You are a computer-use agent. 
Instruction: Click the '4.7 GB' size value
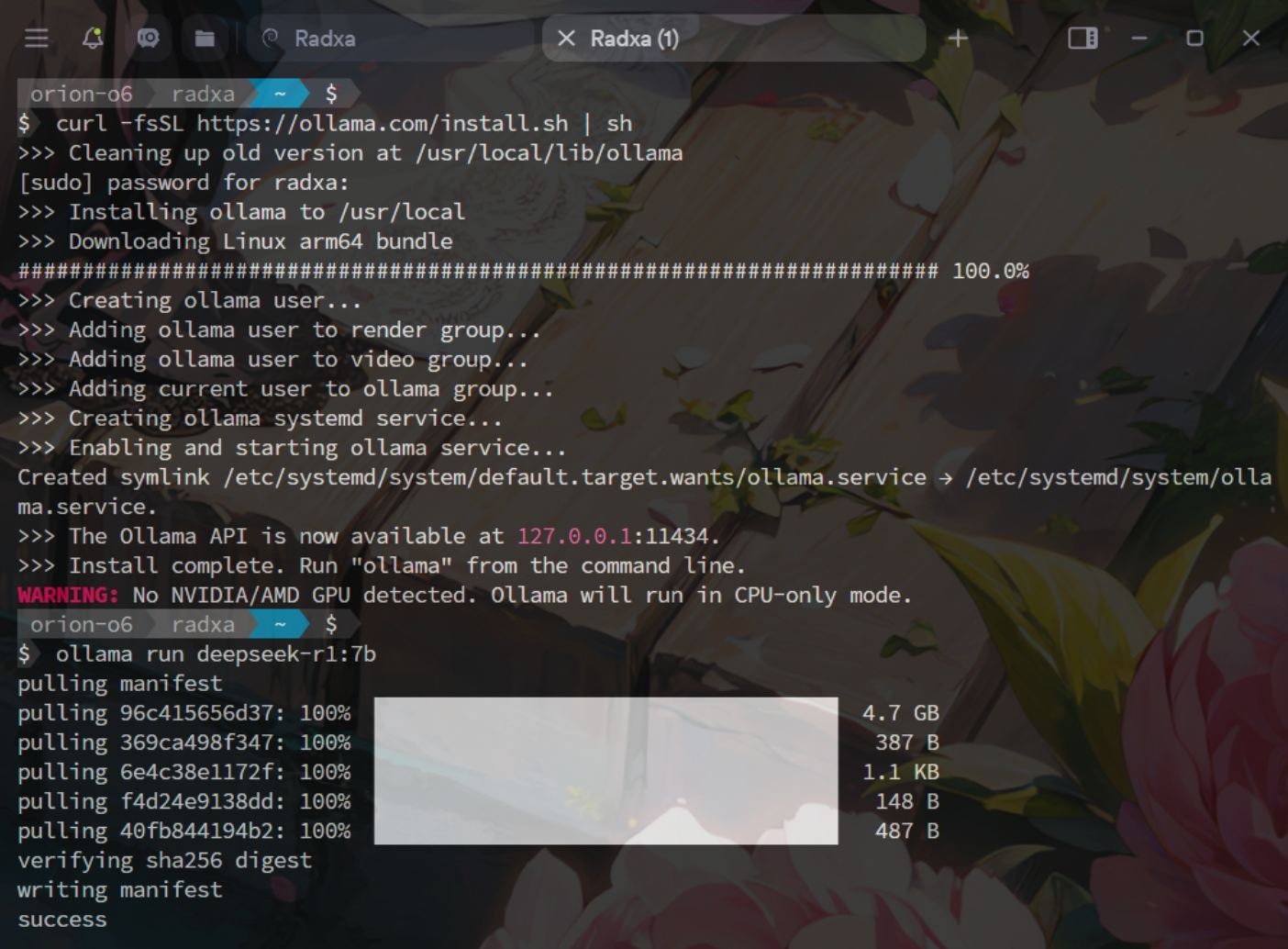pos(901,713)
